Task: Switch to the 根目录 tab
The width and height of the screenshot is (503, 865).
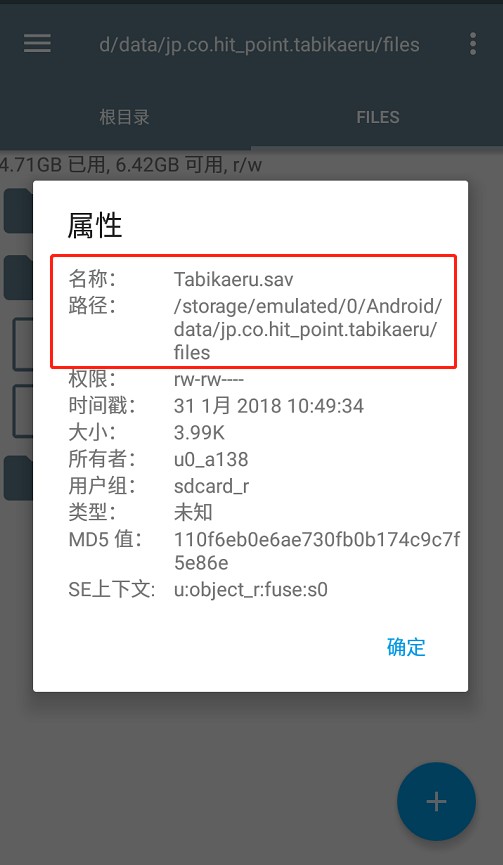Action: point(125,117)
